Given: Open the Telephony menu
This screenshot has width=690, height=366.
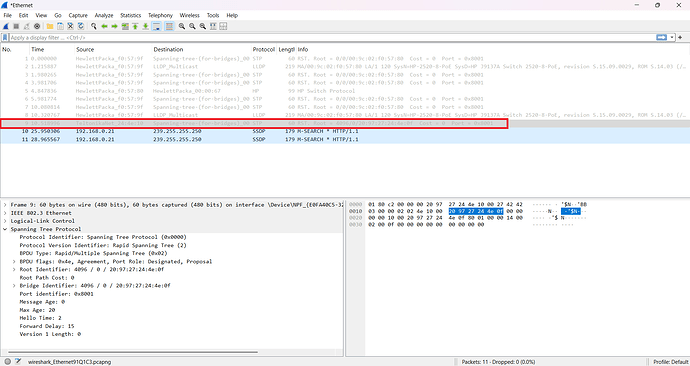Looking at the screenshot, I should point(160,15).
